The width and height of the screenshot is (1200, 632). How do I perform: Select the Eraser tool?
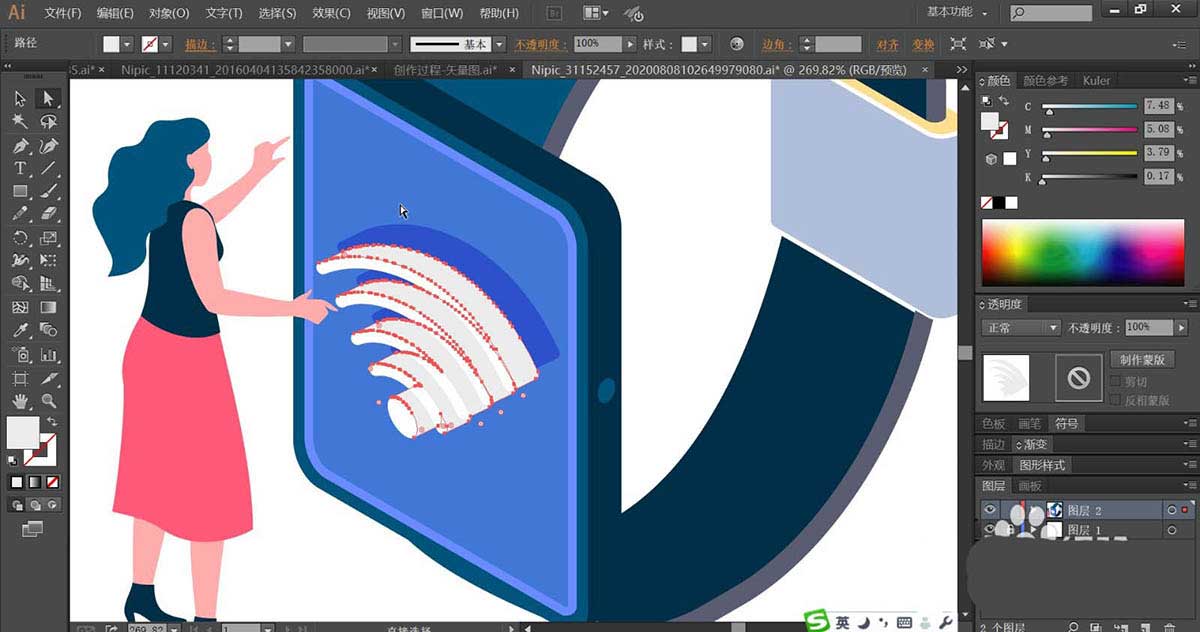pyautogui.click(x=48, y=215)
